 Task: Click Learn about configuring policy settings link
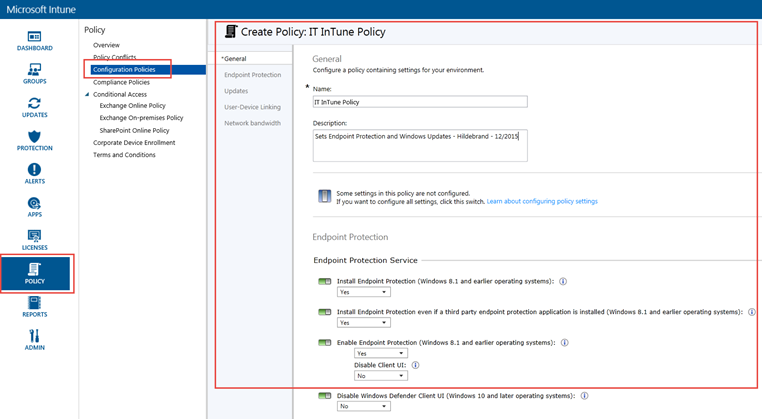tap(542, 201)
